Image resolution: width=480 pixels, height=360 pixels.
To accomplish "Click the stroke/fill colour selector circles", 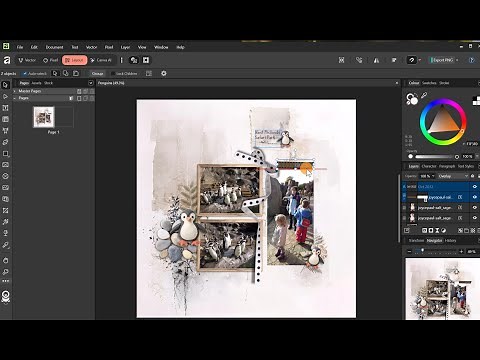I will pos(412,99).
